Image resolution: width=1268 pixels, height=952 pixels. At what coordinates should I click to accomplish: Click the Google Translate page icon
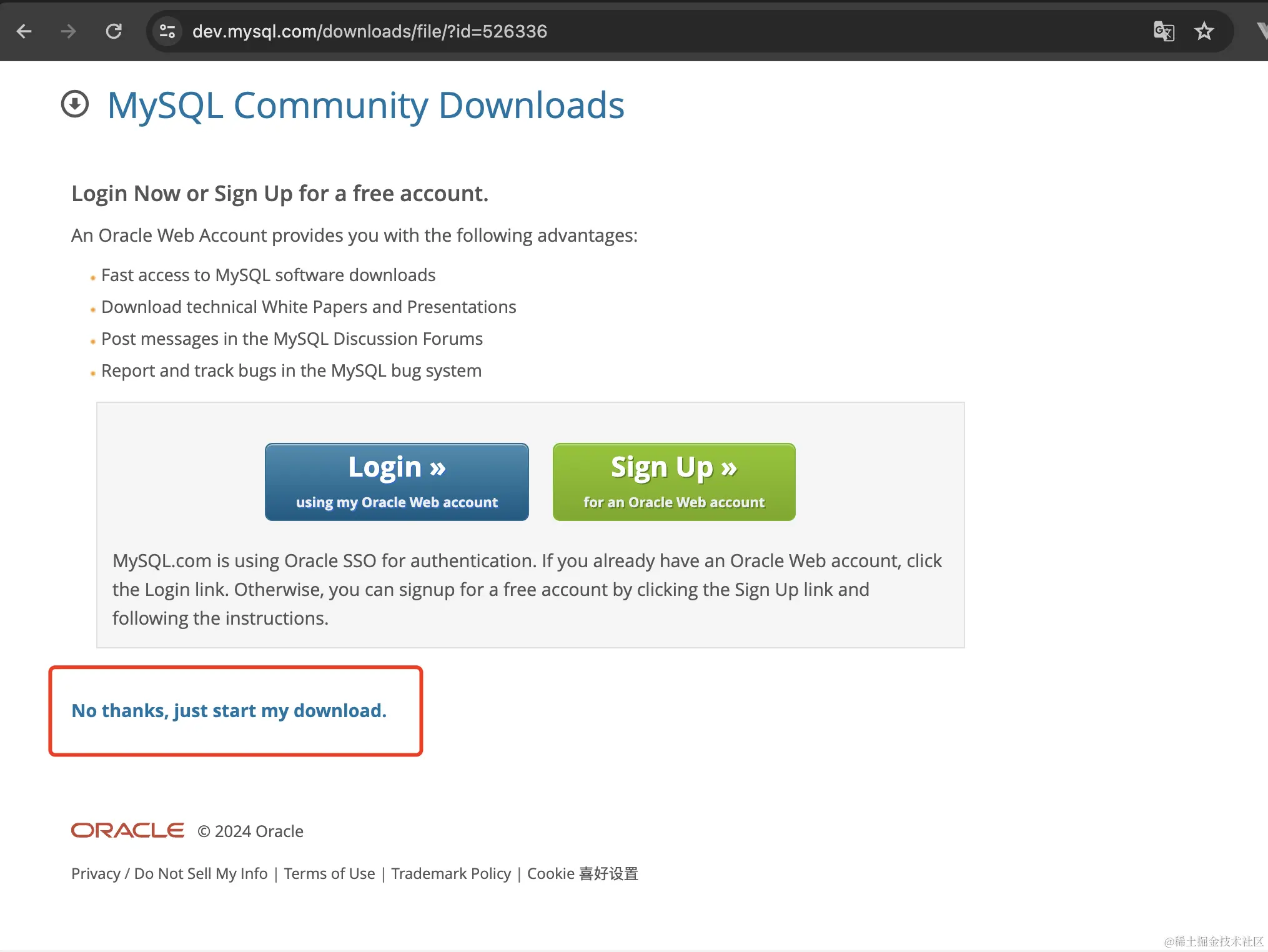pyautogui.click(x=1164, y=31)
